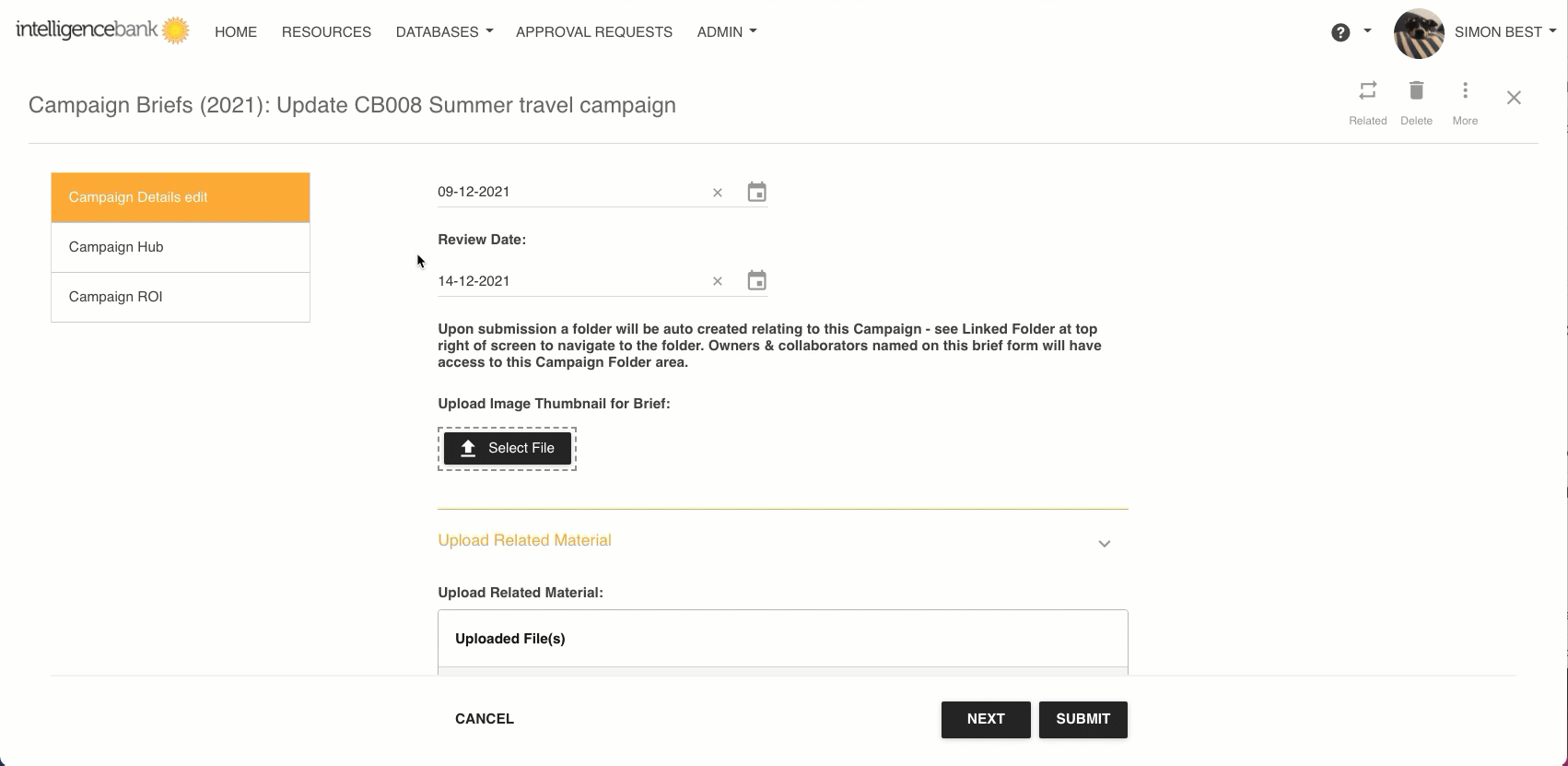1568x766 pixels.
Task: Open the More options menu
Action: (x=1465, y=91)
